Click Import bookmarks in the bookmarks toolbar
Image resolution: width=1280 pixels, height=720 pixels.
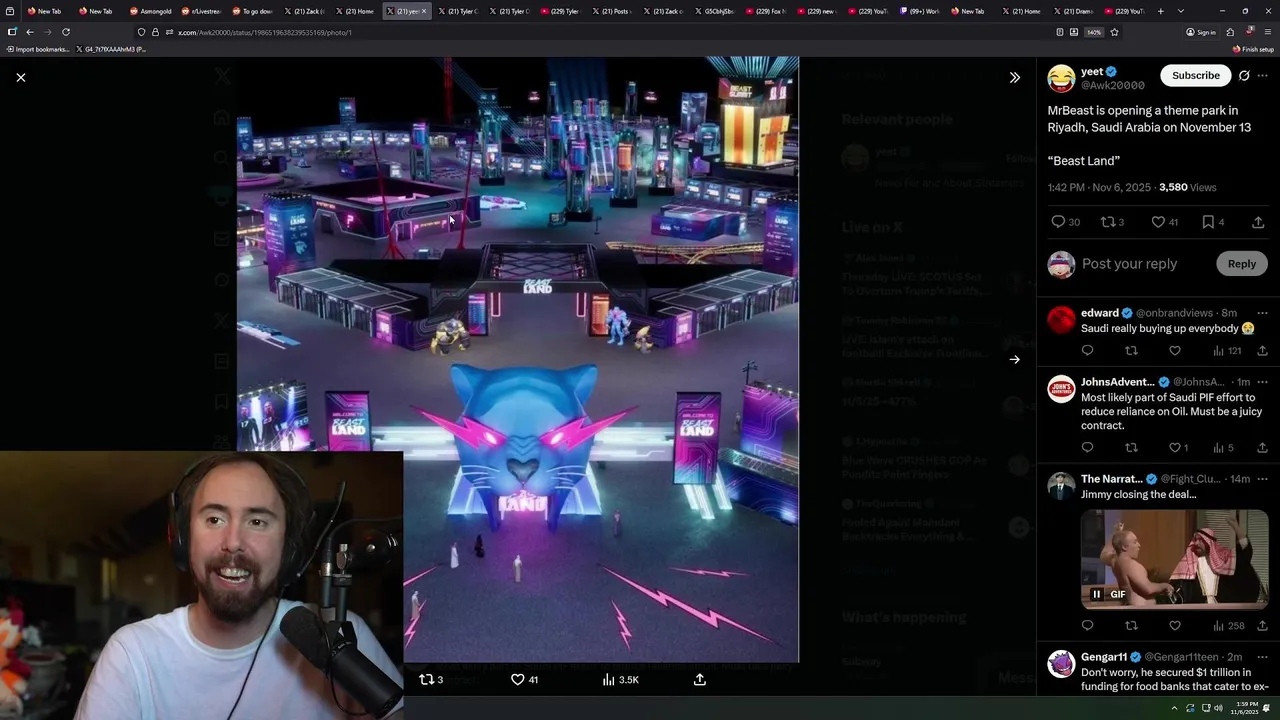(x=38, y=49)
